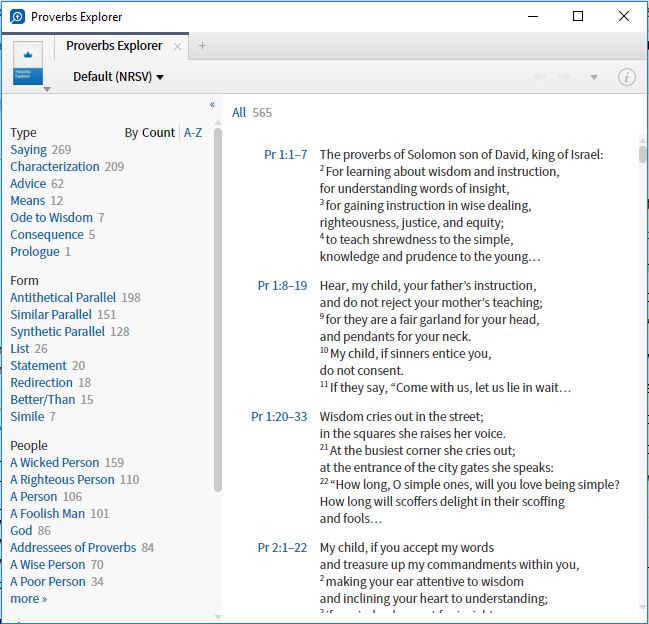Filter by Ode to Wisdom type
649x624 pixels.
(x=51, y=218)
